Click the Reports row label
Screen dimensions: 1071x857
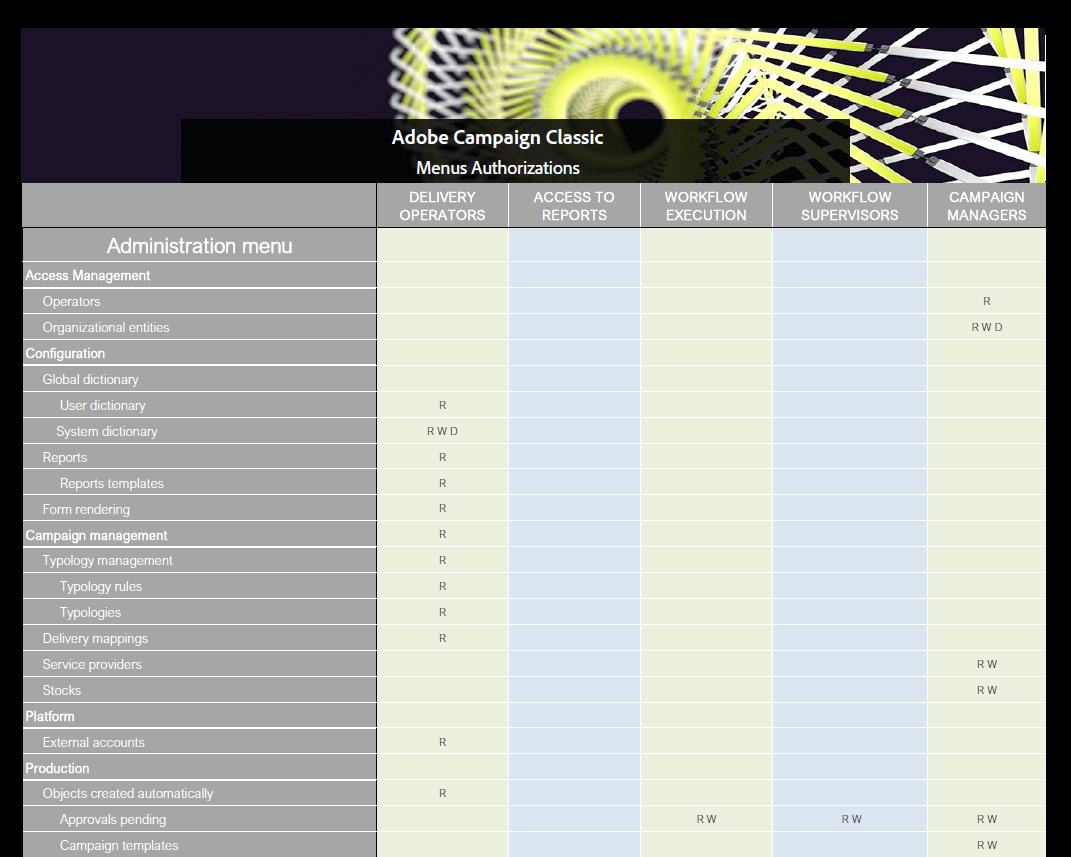65,457
